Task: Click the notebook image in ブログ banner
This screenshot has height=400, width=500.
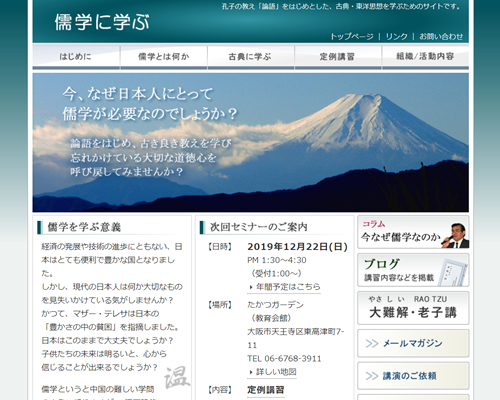Action: (453, 272)
